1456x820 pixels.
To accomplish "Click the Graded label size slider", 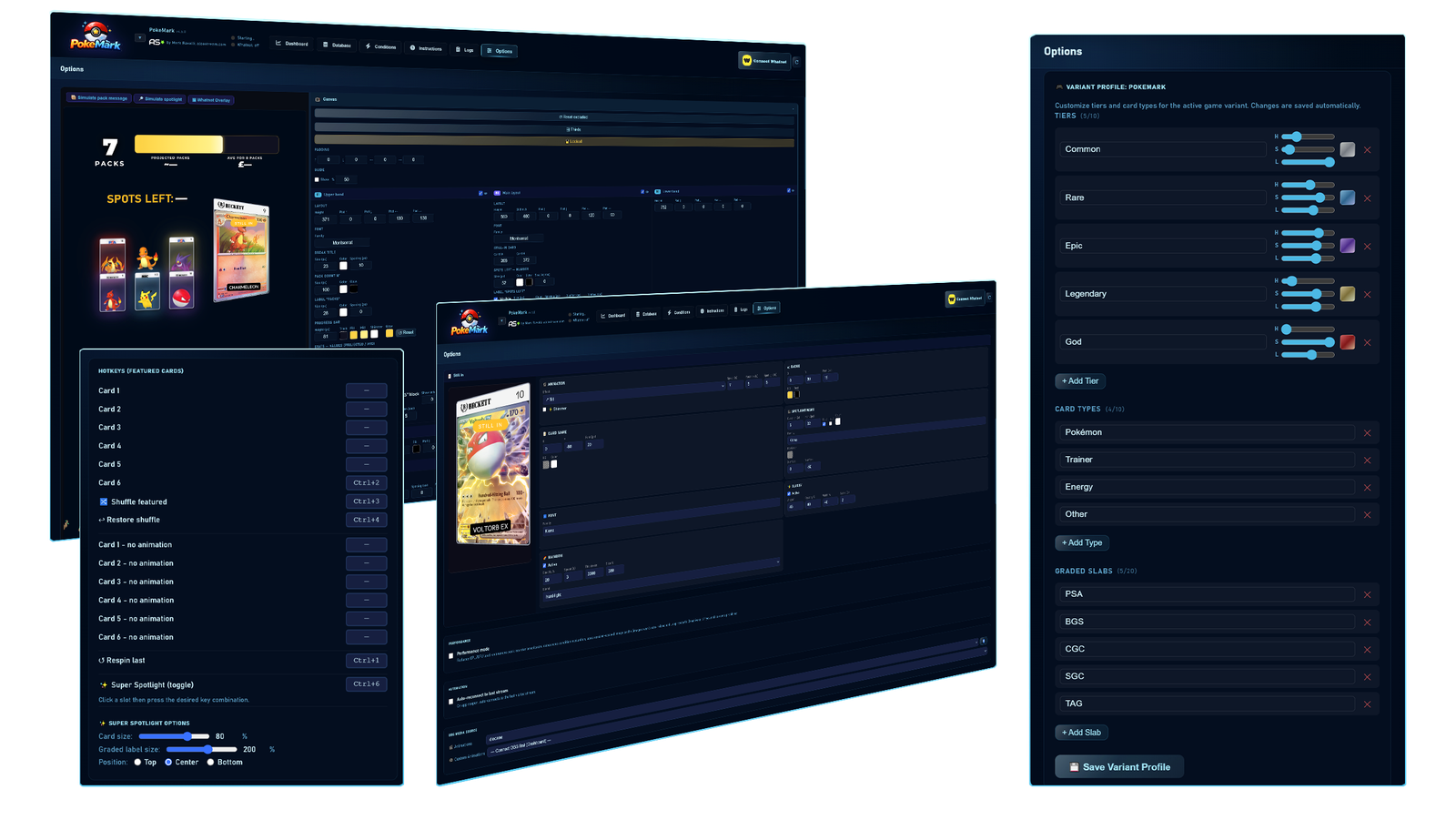I will click(201, 750).
